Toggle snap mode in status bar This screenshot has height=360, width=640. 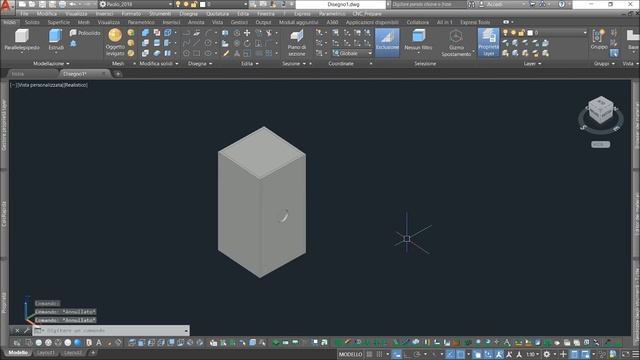tap(380, 354)
